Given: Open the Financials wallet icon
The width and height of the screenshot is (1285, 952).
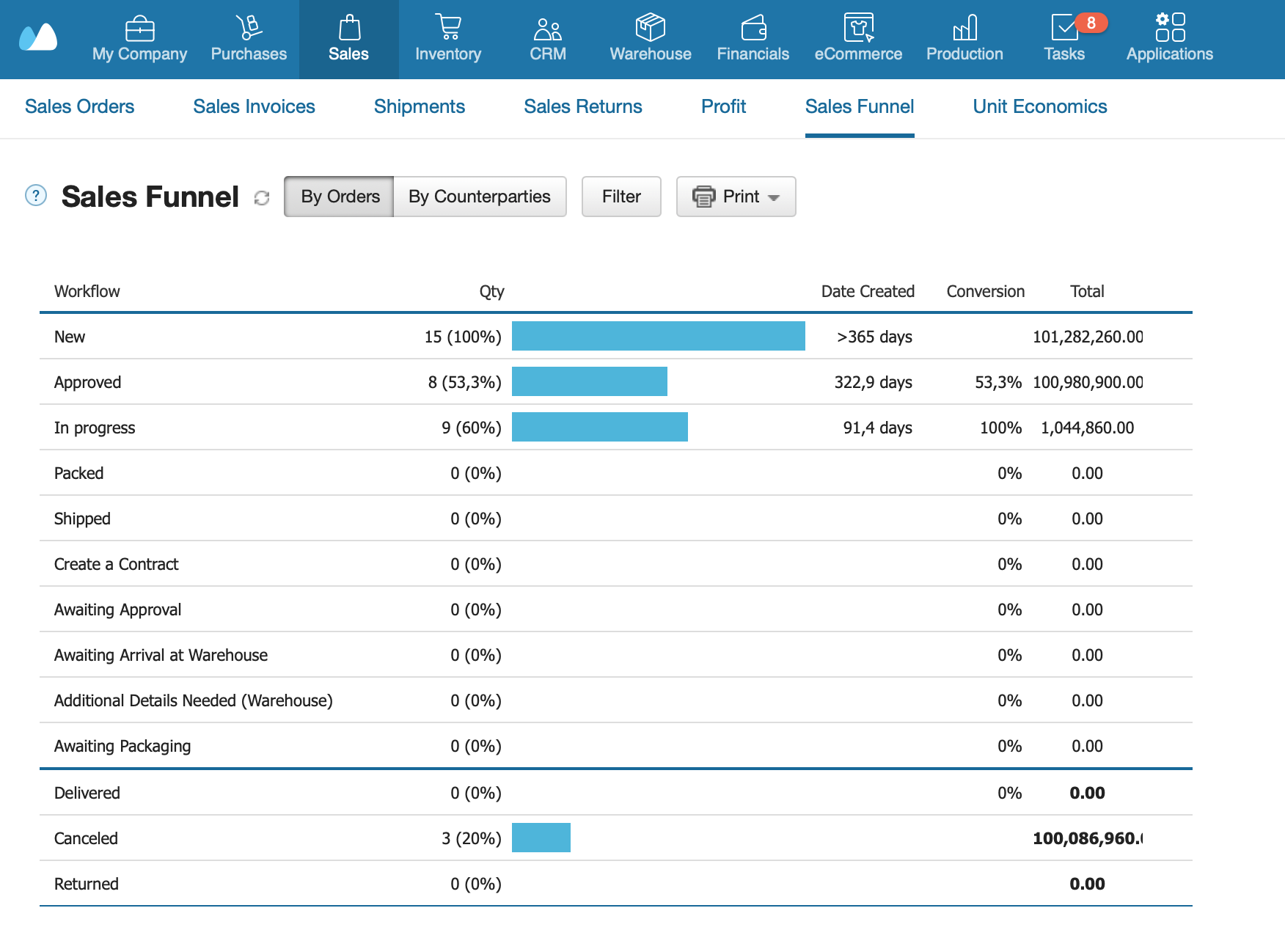Looking at the screenshot, I should click(753, 28).
